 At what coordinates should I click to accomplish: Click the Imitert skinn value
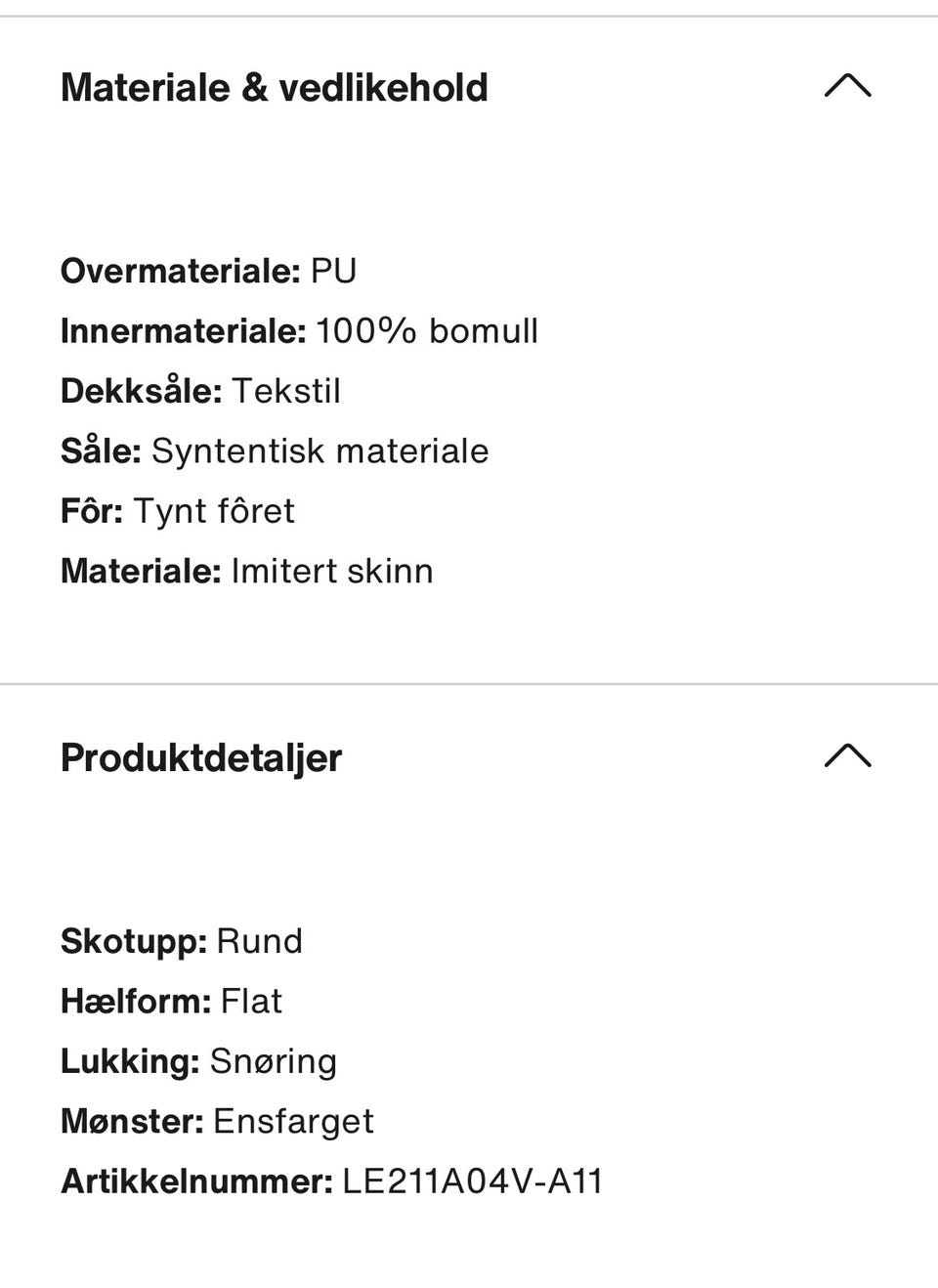point(331,571)
